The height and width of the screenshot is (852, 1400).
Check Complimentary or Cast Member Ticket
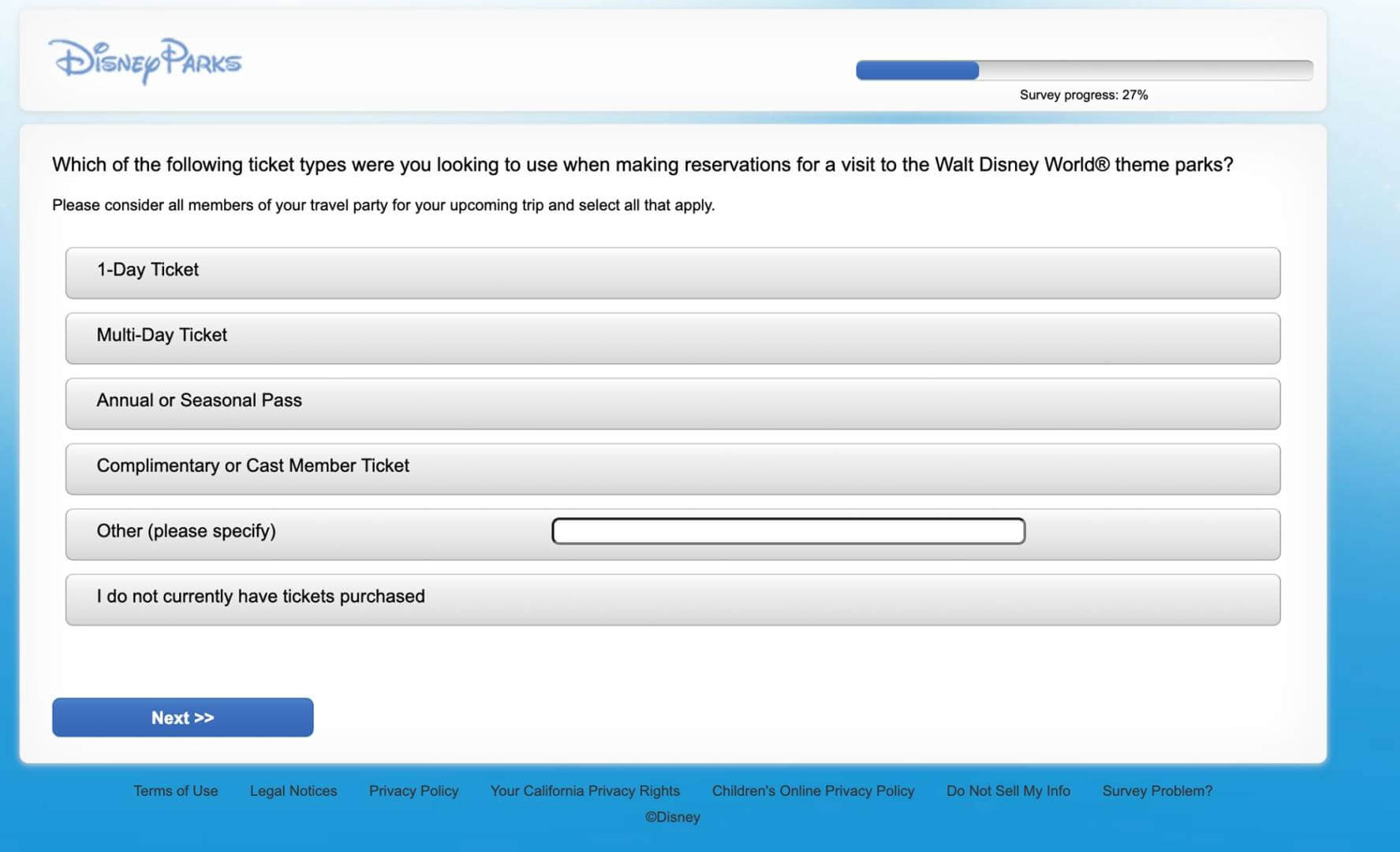coord(673,469)
